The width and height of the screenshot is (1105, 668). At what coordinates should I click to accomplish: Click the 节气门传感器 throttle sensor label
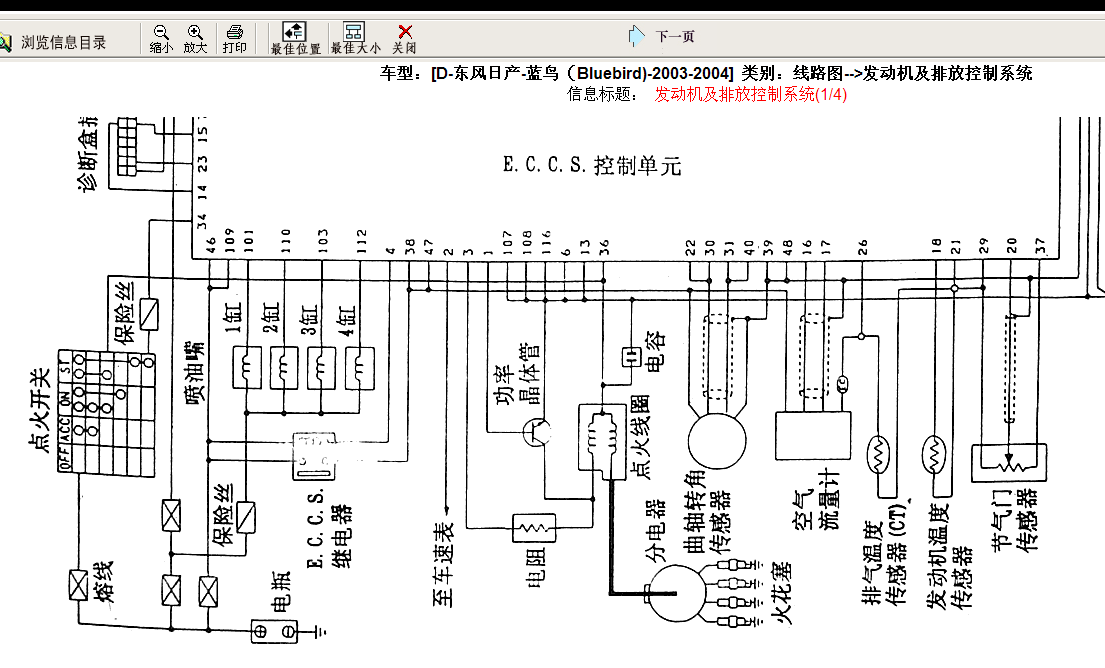point(1015,520)
